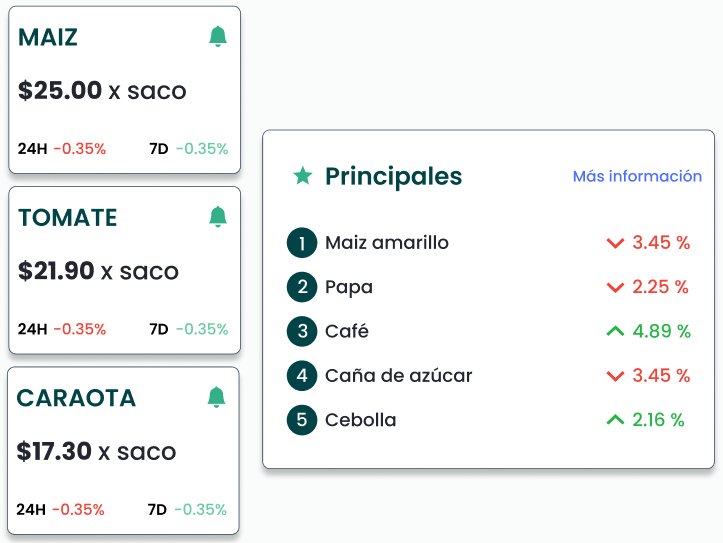Click the star icon beside Principales
This screenshot has width=723, height=543.
click(x=302, y=176)
